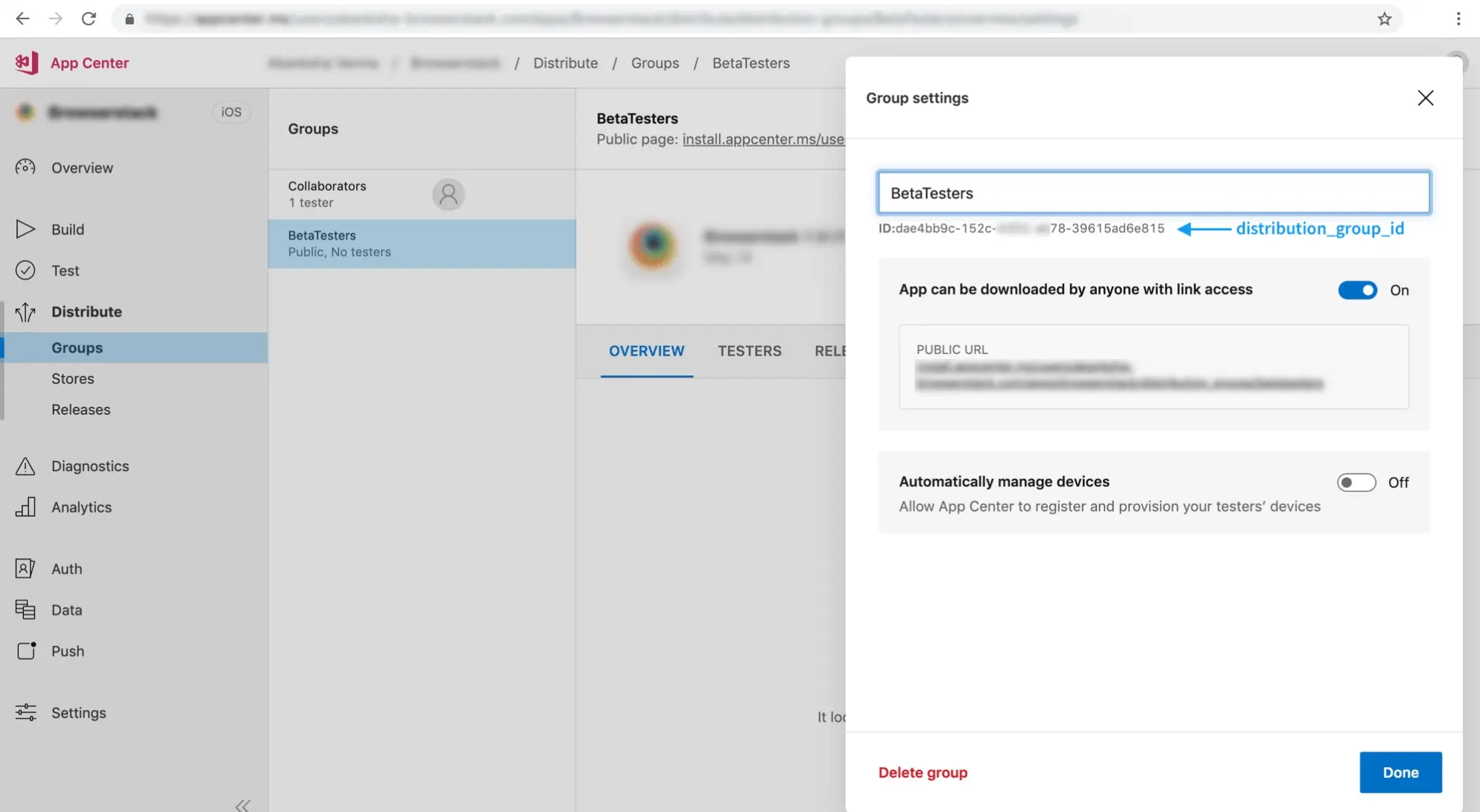Screen dimensions: 1480x812
Task: Click the Diagnostics warning triangle icon
Action: pos(25,466)
